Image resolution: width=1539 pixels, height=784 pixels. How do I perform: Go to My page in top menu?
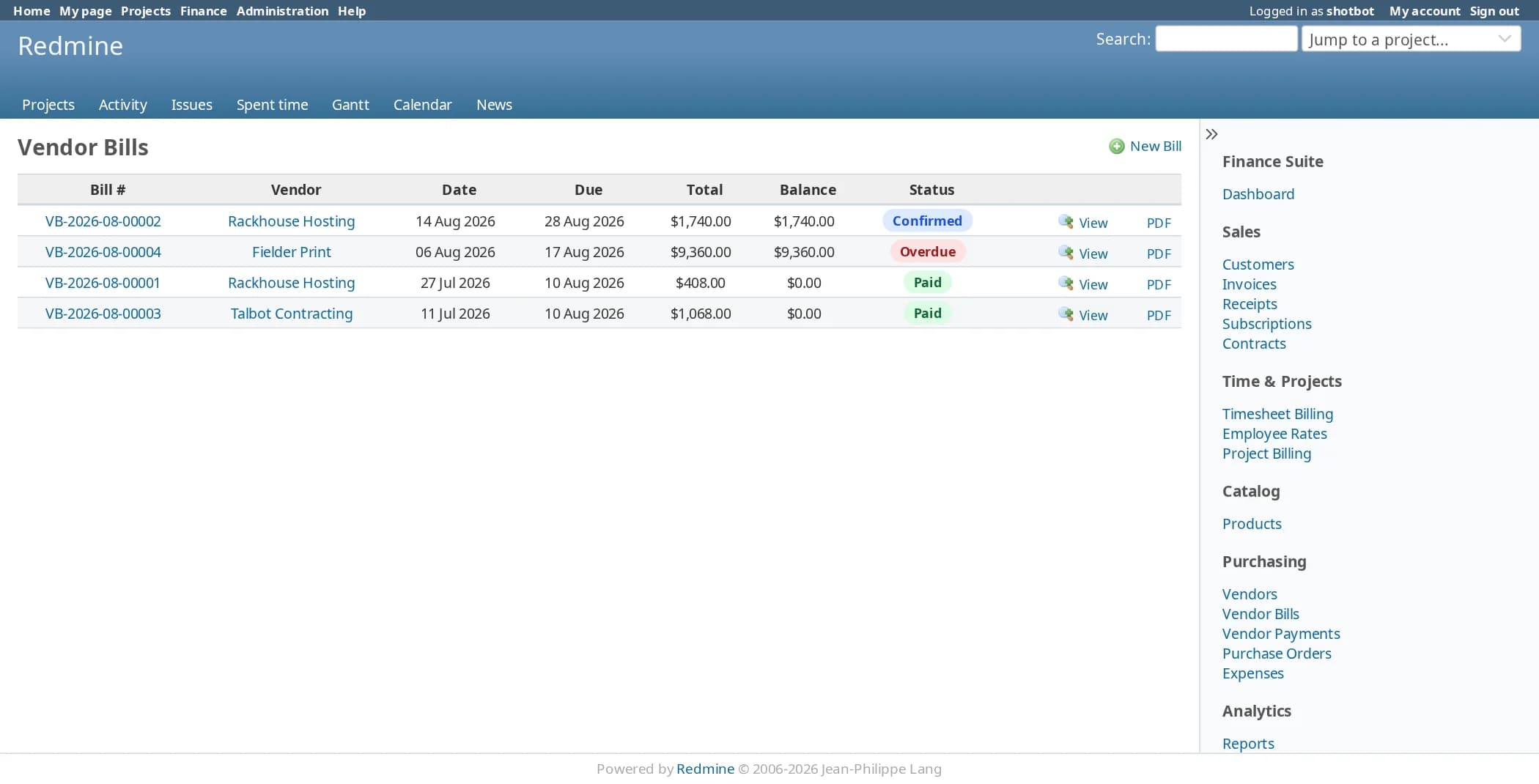pyautogui.click(x=86, y=11)
